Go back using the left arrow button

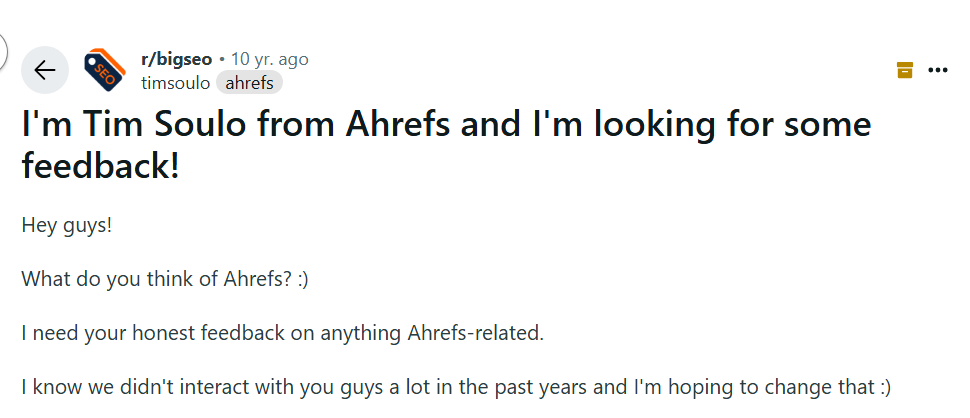[x=45, y=70]
